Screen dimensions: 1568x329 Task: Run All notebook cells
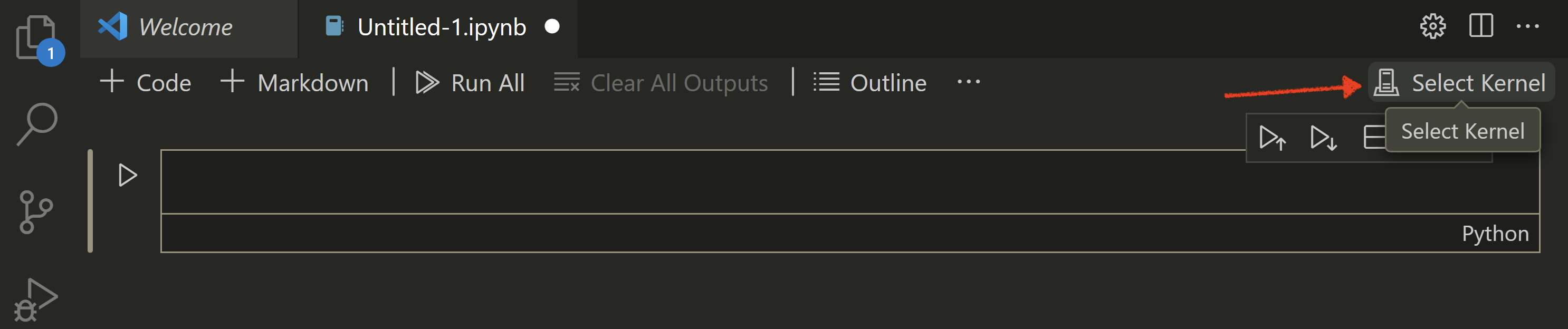(x=470, y=82)
